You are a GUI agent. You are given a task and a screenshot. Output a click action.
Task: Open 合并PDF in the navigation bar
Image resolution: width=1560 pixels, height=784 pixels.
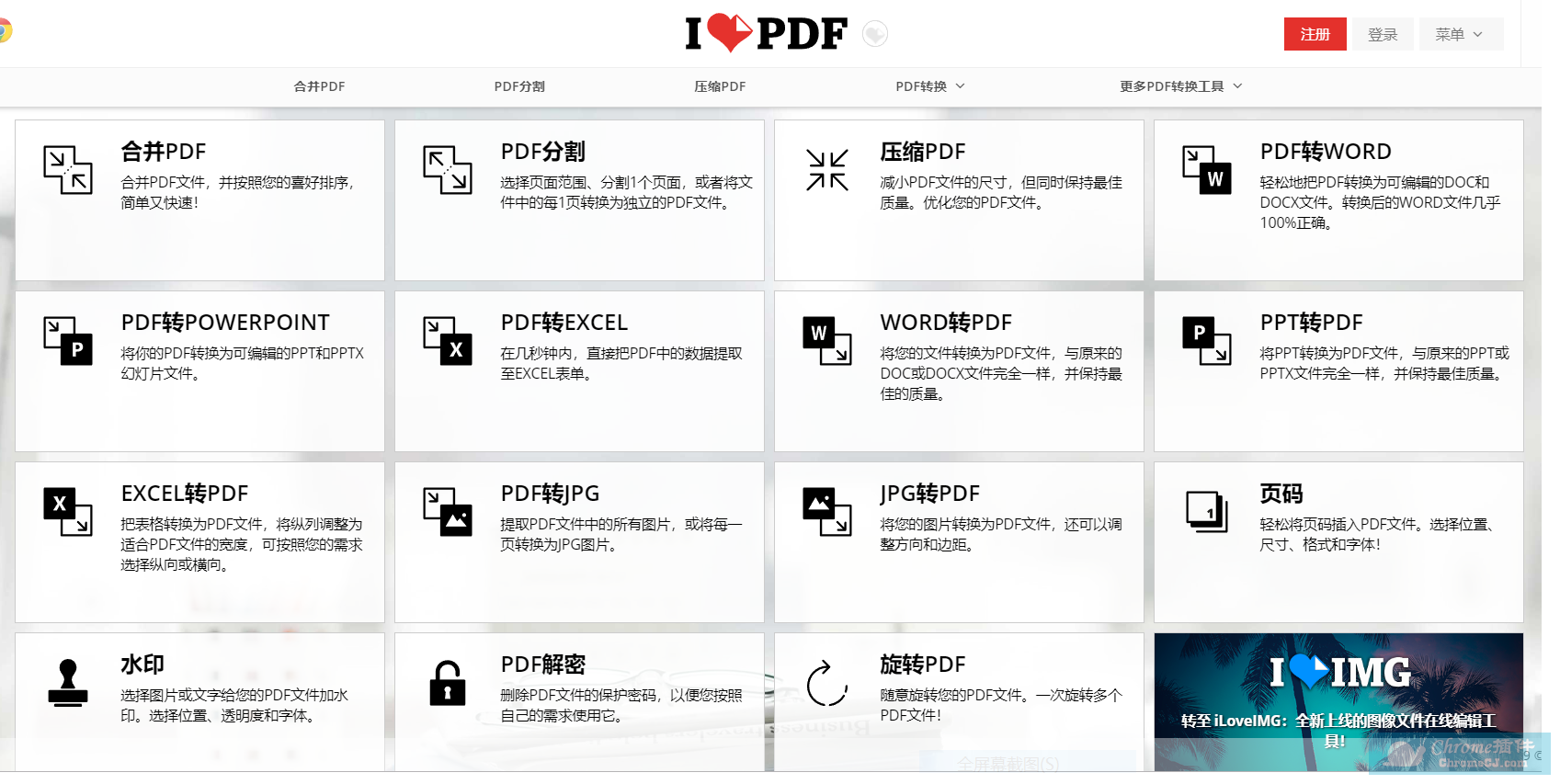tap(320, 86)
